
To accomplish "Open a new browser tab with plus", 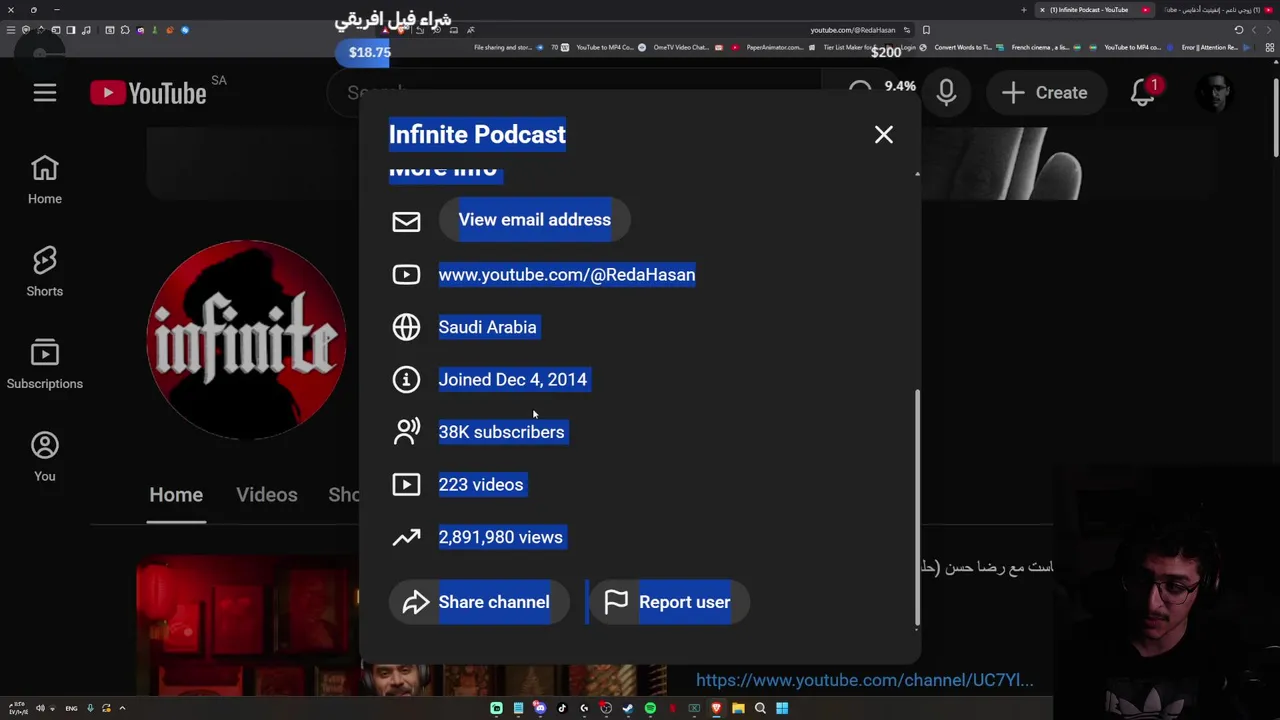I will [1023, 10].
